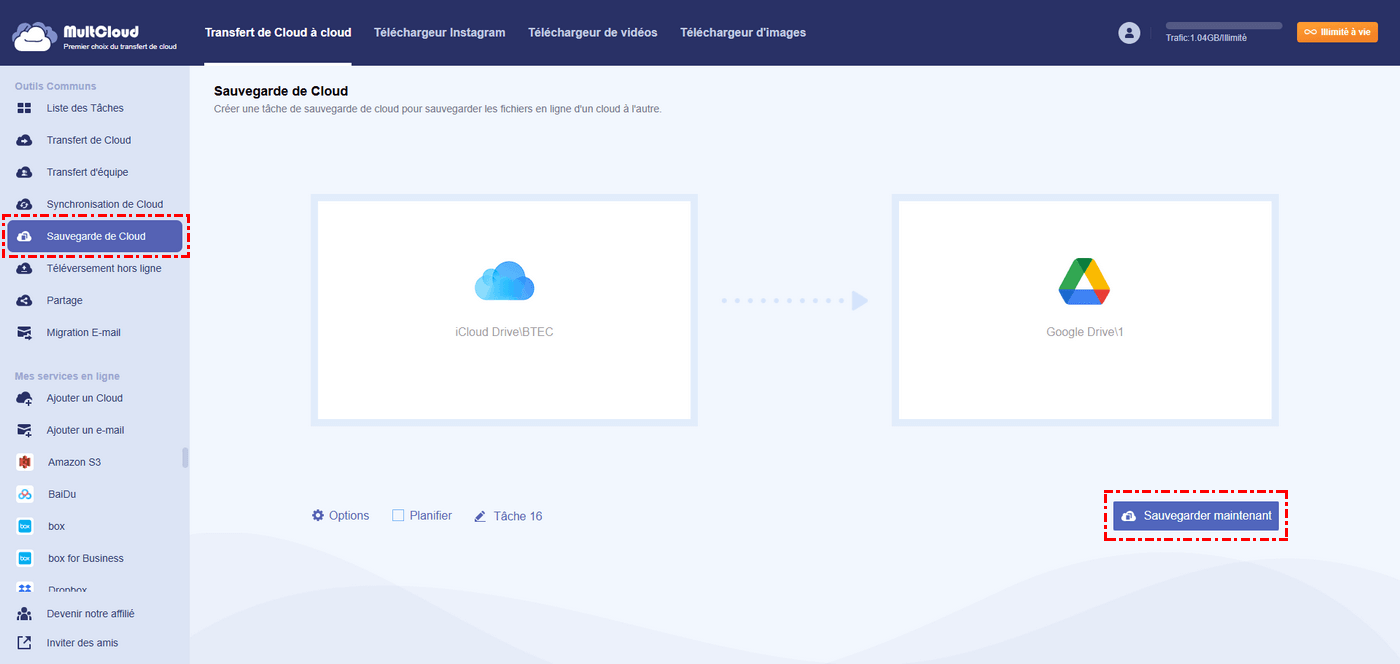Open the Devenir notre affilié link
The height and width of the screenshot is (664, 1400).
click(90, 614)
